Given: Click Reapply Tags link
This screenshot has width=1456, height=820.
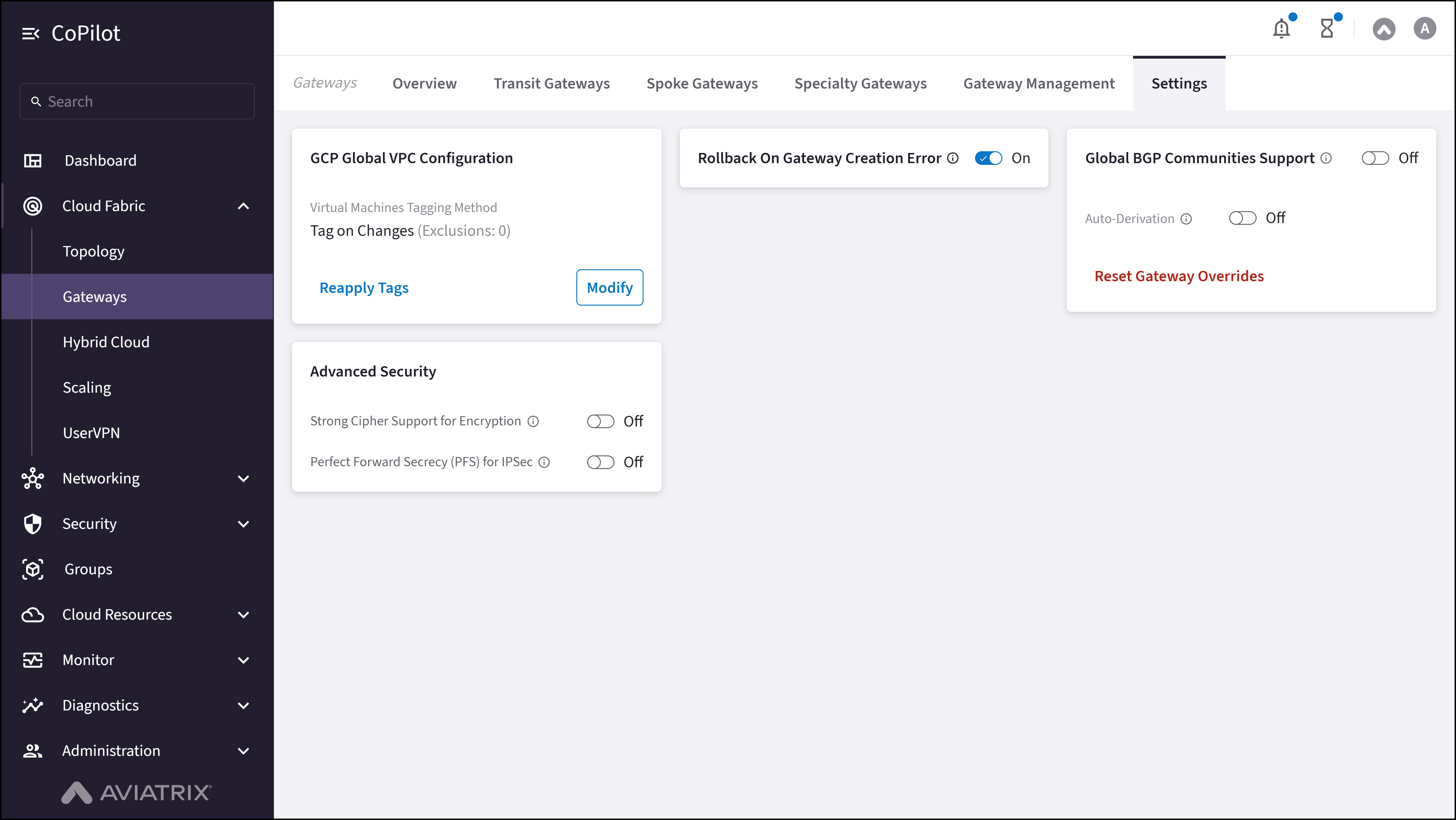Looking at the screenshot, I should click(x=364, y=288).
